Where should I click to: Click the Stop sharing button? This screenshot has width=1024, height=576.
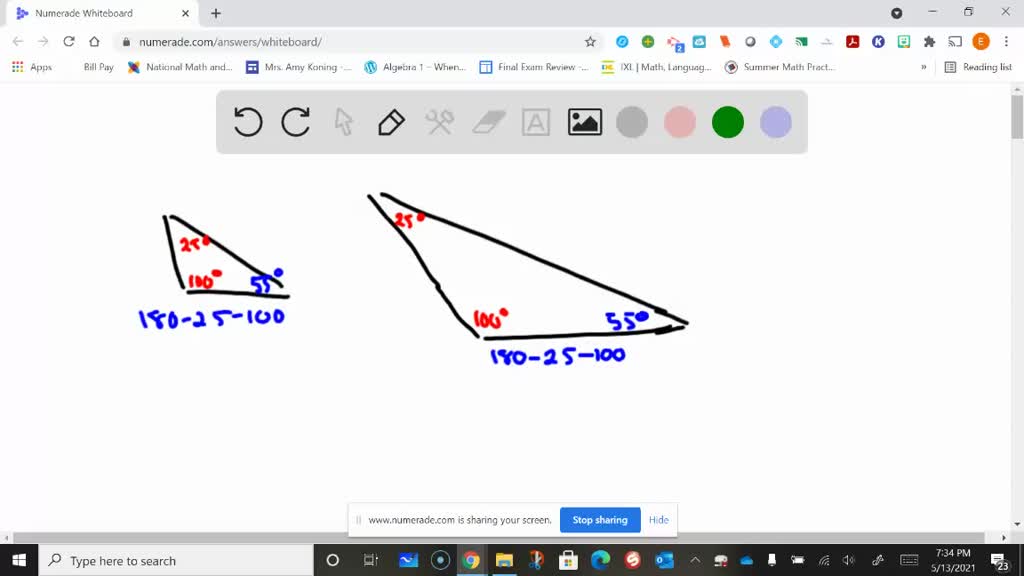(x=600, y=520)
